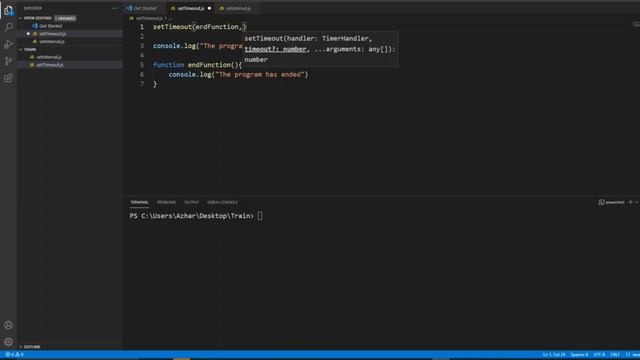Open setInterval.js under TRAIN folder
Viewport: 640px width, 360px height.
[49, 57]
